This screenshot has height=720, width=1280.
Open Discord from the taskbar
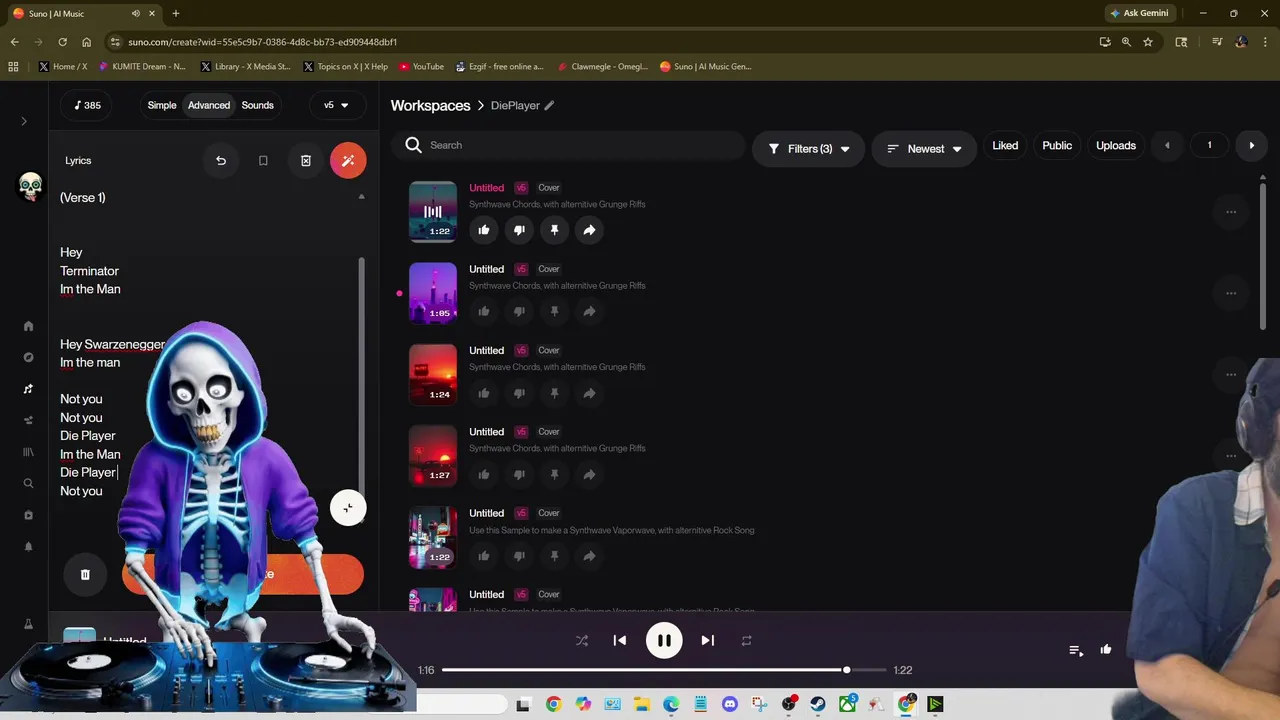point(729,704)
